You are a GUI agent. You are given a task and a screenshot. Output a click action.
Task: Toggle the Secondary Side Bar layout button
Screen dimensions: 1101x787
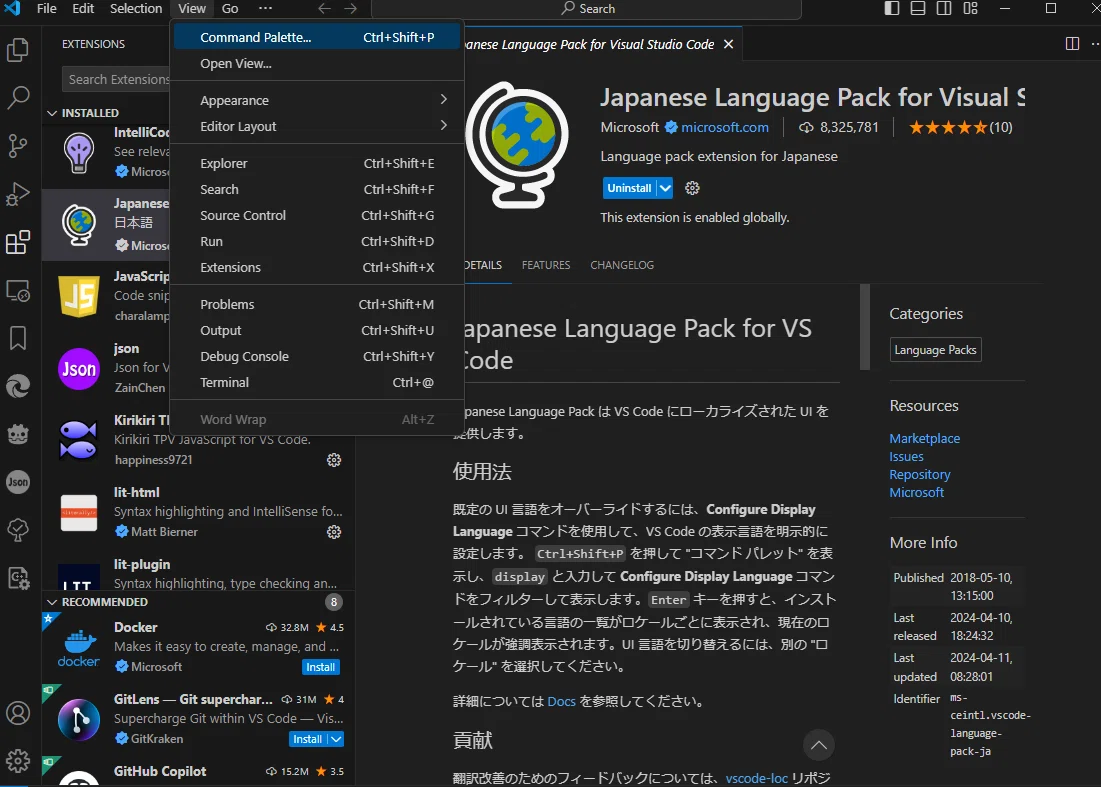[944, 8]
